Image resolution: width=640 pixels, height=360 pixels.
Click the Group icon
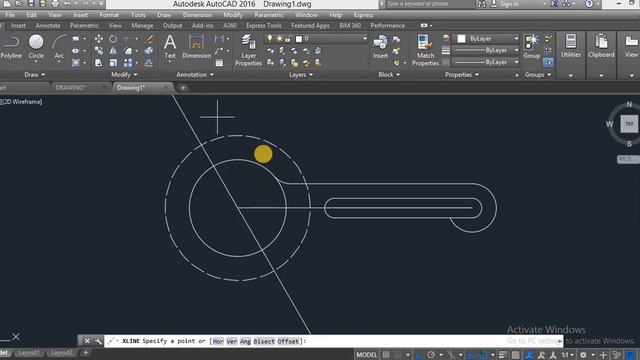click(531, 47)
